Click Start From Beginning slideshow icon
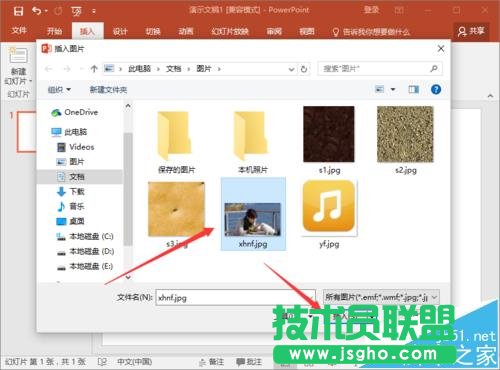This screenshot has height=370, width=500. [76, 12]
